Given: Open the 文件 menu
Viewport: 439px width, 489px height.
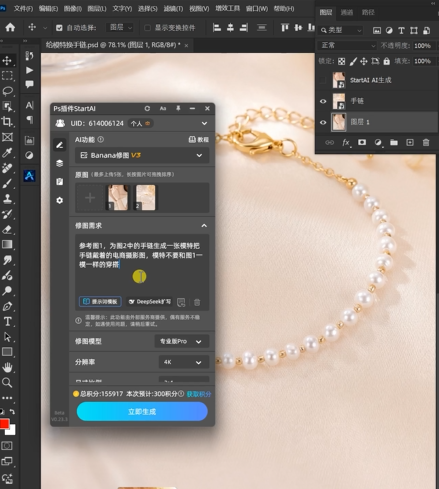Looking at the screenshot, I should coord(23,9).
